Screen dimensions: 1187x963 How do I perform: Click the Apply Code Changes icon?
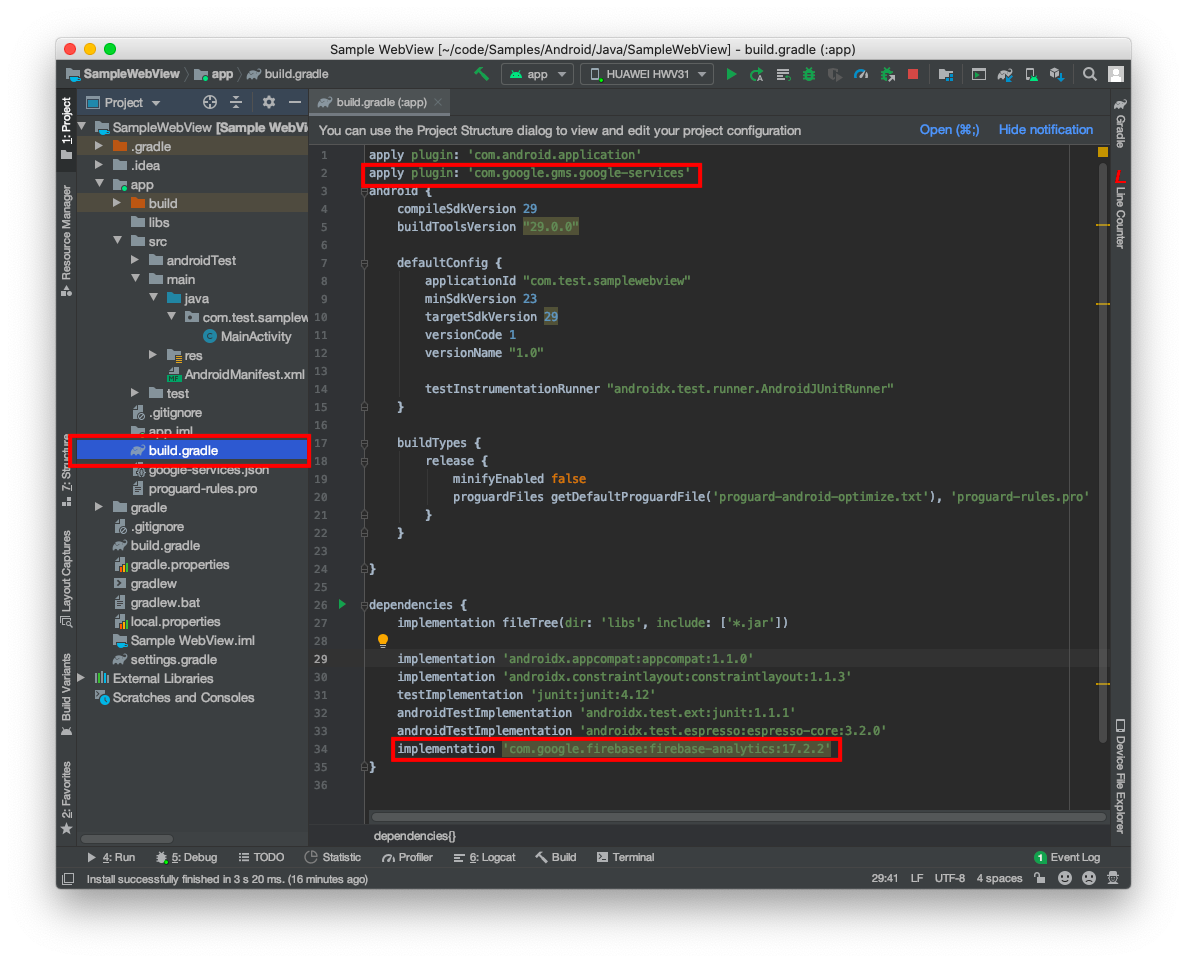click(783, 74)
